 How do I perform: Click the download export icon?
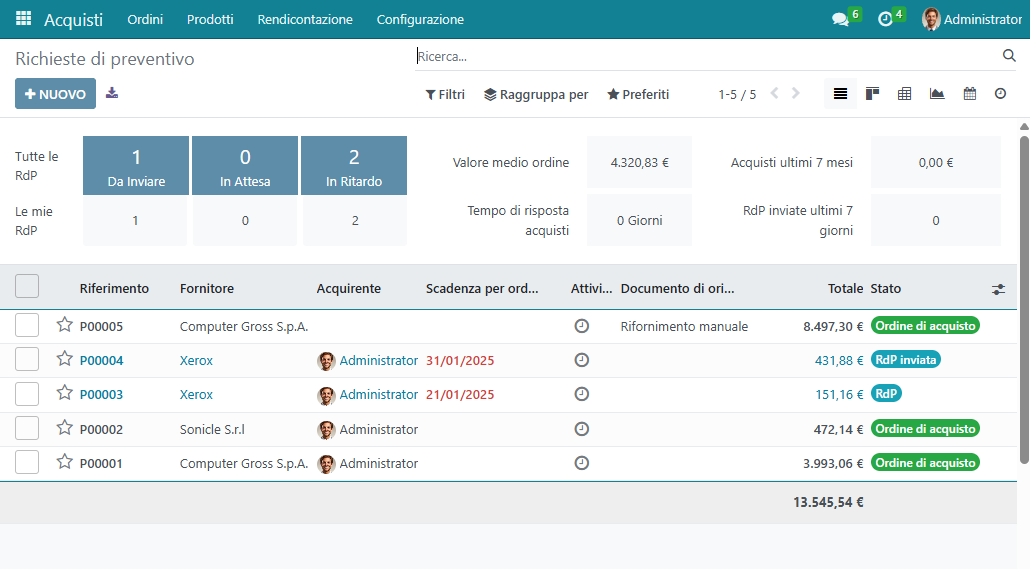[112, 93]
